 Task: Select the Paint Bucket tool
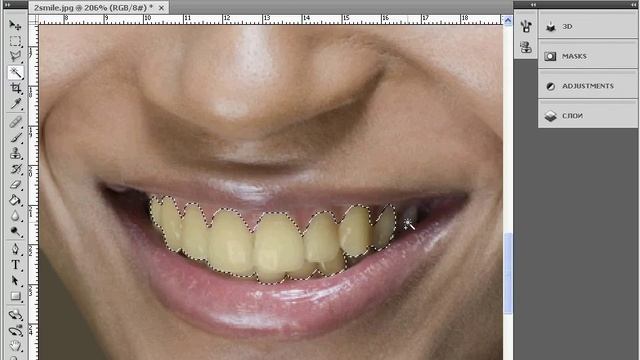click(x=16, y=200)
